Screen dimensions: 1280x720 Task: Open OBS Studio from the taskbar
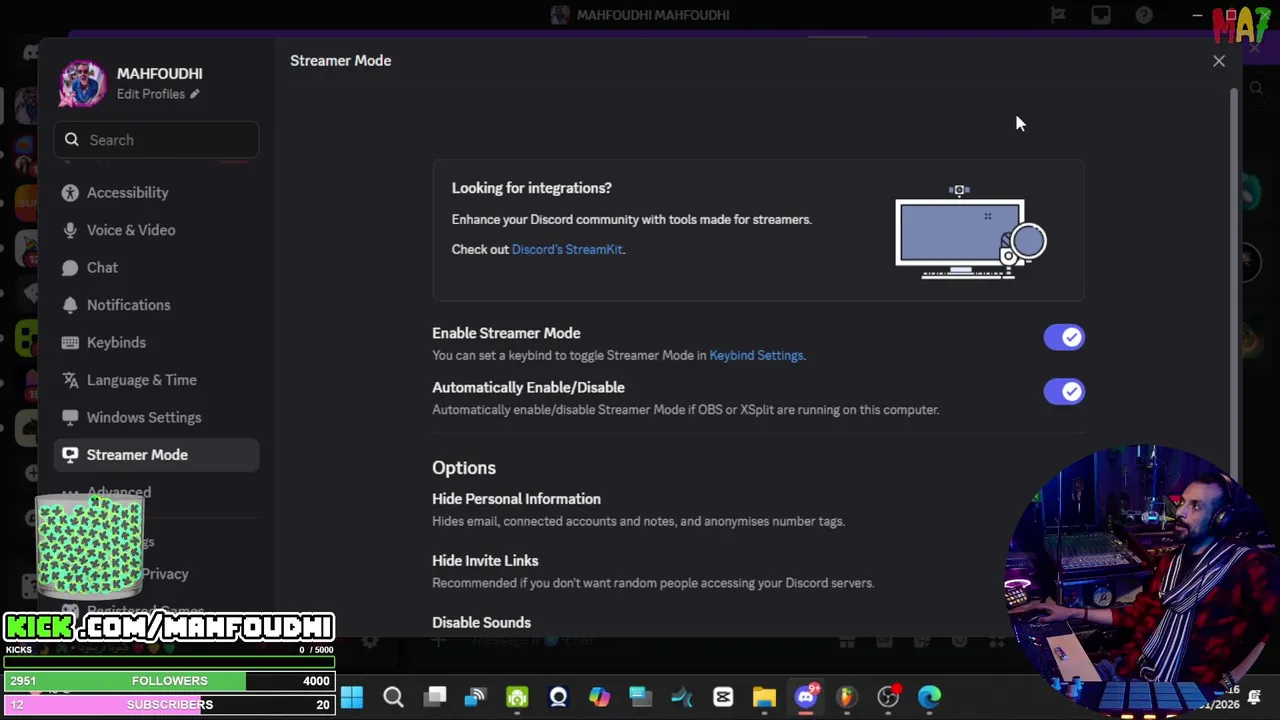point(888,697)
